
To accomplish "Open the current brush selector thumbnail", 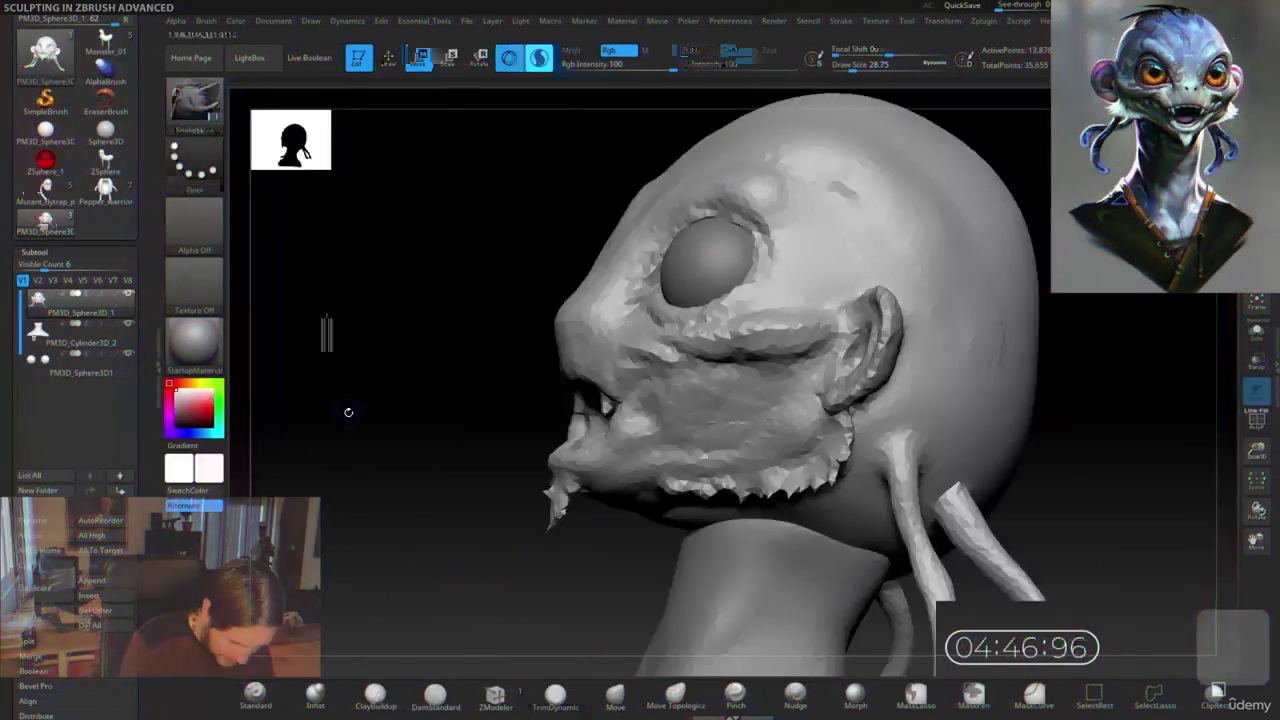I will click(x=194, y=106).
